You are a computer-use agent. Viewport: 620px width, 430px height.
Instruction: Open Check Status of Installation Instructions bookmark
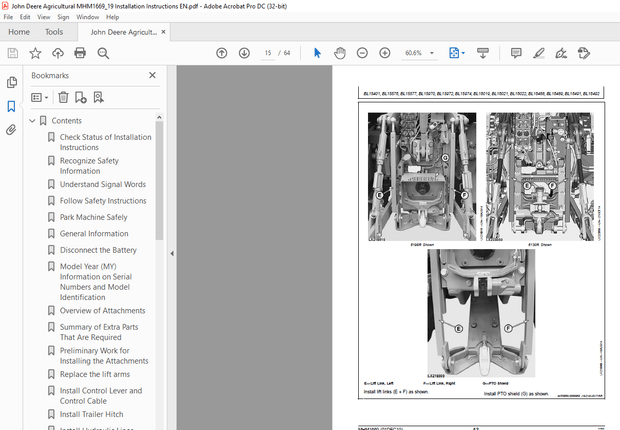click(106, 142)
